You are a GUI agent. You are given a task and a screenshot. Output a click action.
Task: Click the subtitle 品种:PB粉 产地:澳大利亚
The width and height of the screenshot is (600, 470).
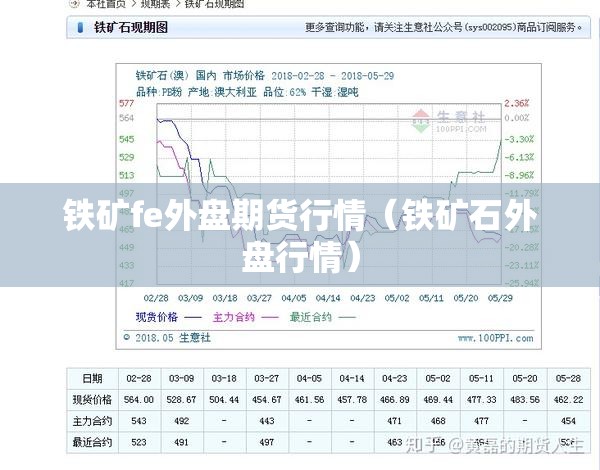coord(196,92)
